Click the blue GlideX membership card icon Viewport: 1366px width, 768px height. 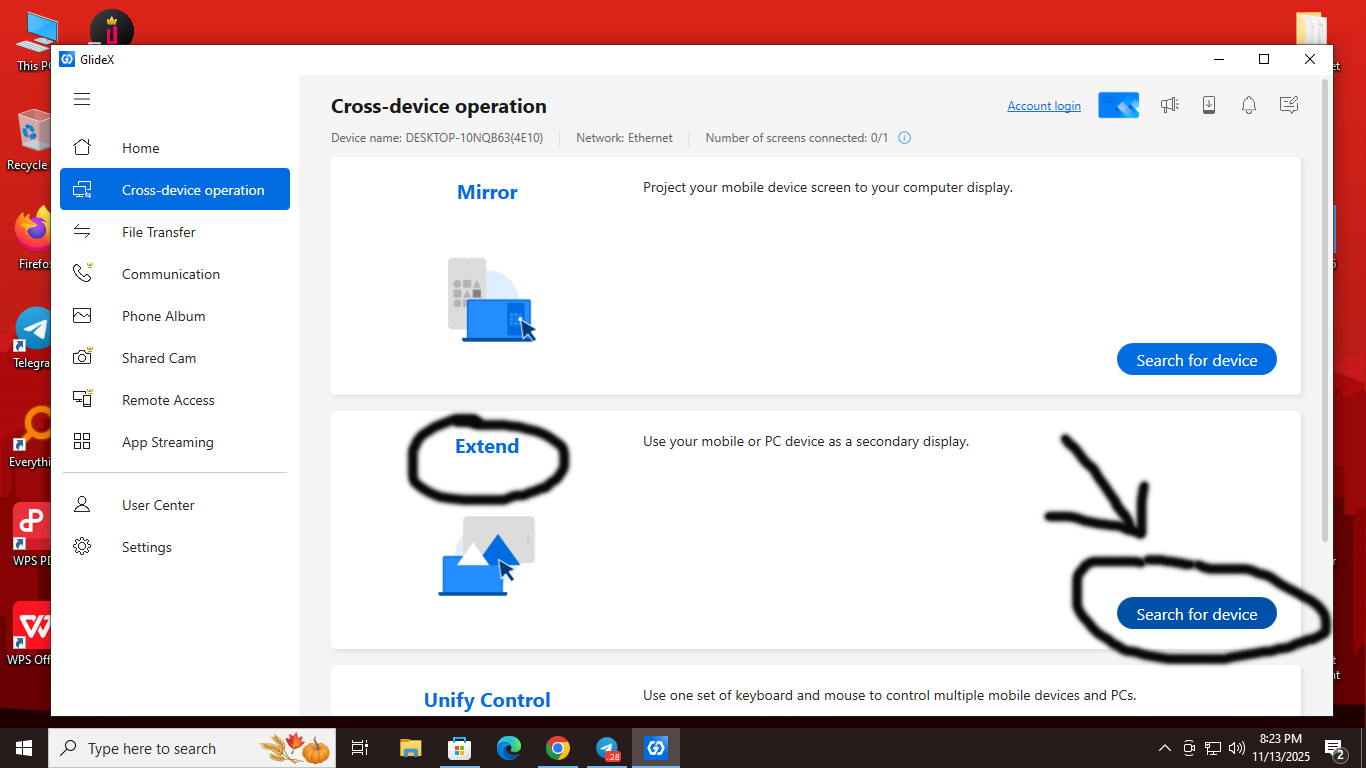pos(1118,105)
